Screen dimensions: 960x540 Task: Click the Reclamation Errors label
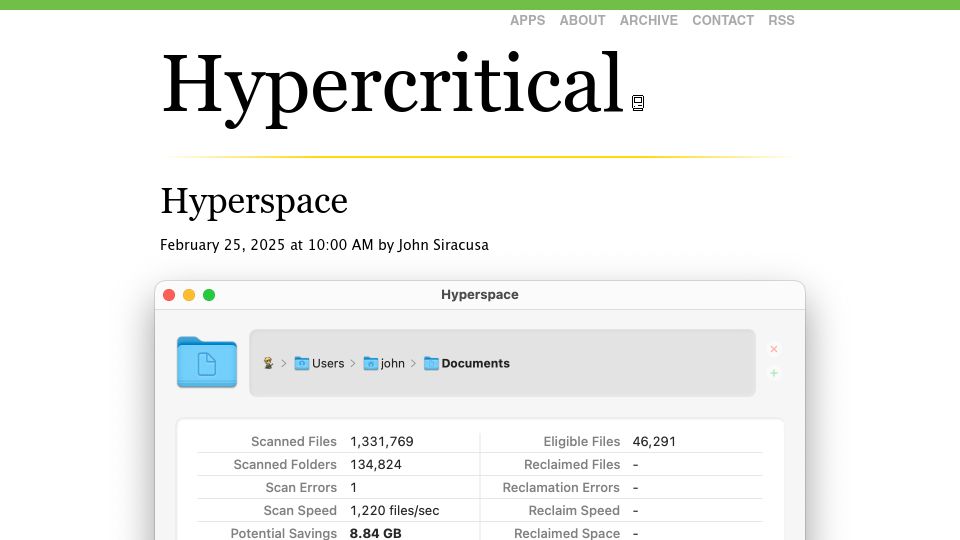coord(561,487)
